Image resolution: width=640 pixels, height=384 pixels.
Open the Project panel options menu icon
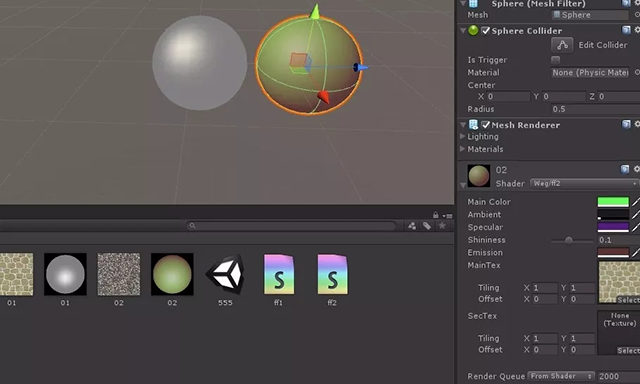click(x=448, y=216)
